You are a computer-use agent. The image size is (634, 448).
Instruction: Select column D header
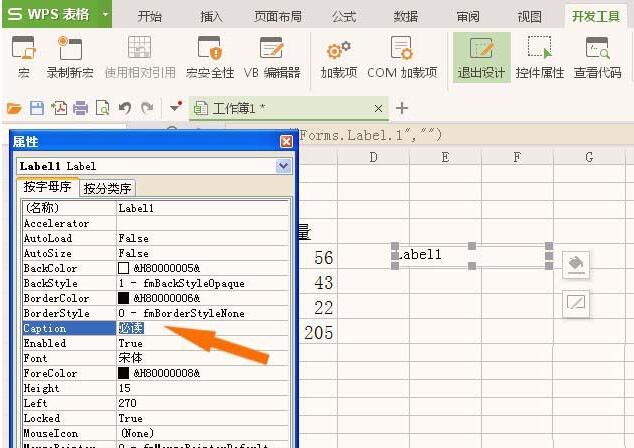pyautogui.click(x=373, y=157)
